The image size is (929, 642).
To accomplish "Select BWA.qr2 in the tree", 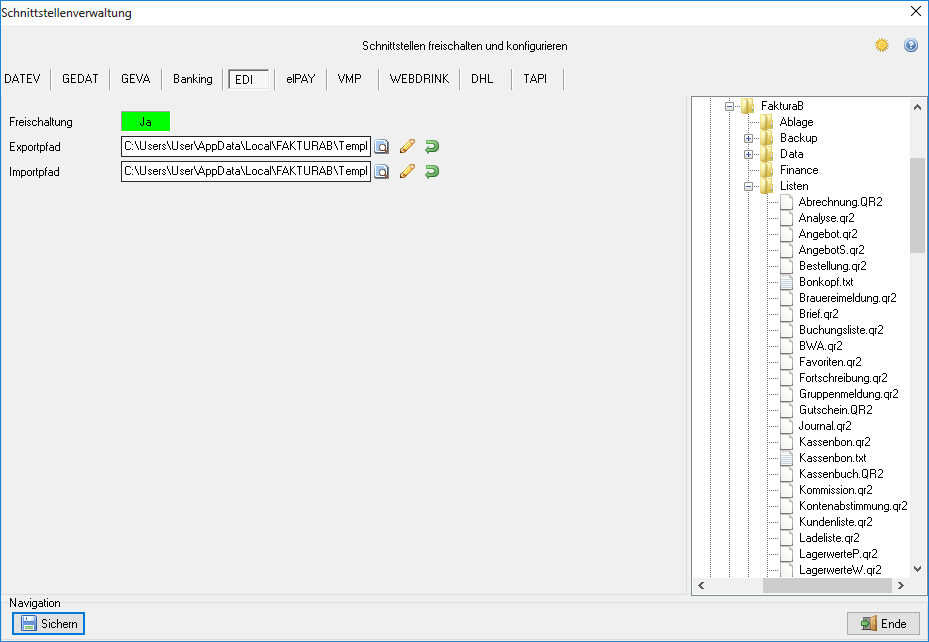I will [x=821, y=346].
